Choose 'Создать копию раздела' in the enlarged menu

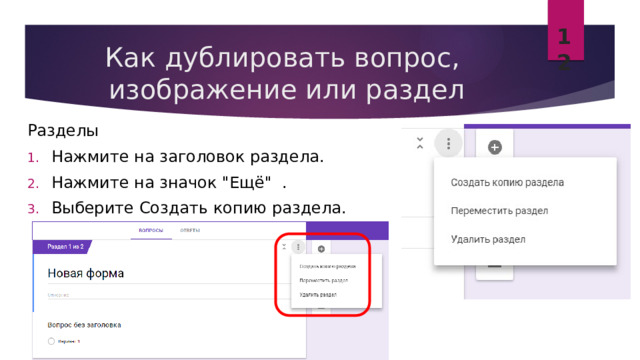507,182
